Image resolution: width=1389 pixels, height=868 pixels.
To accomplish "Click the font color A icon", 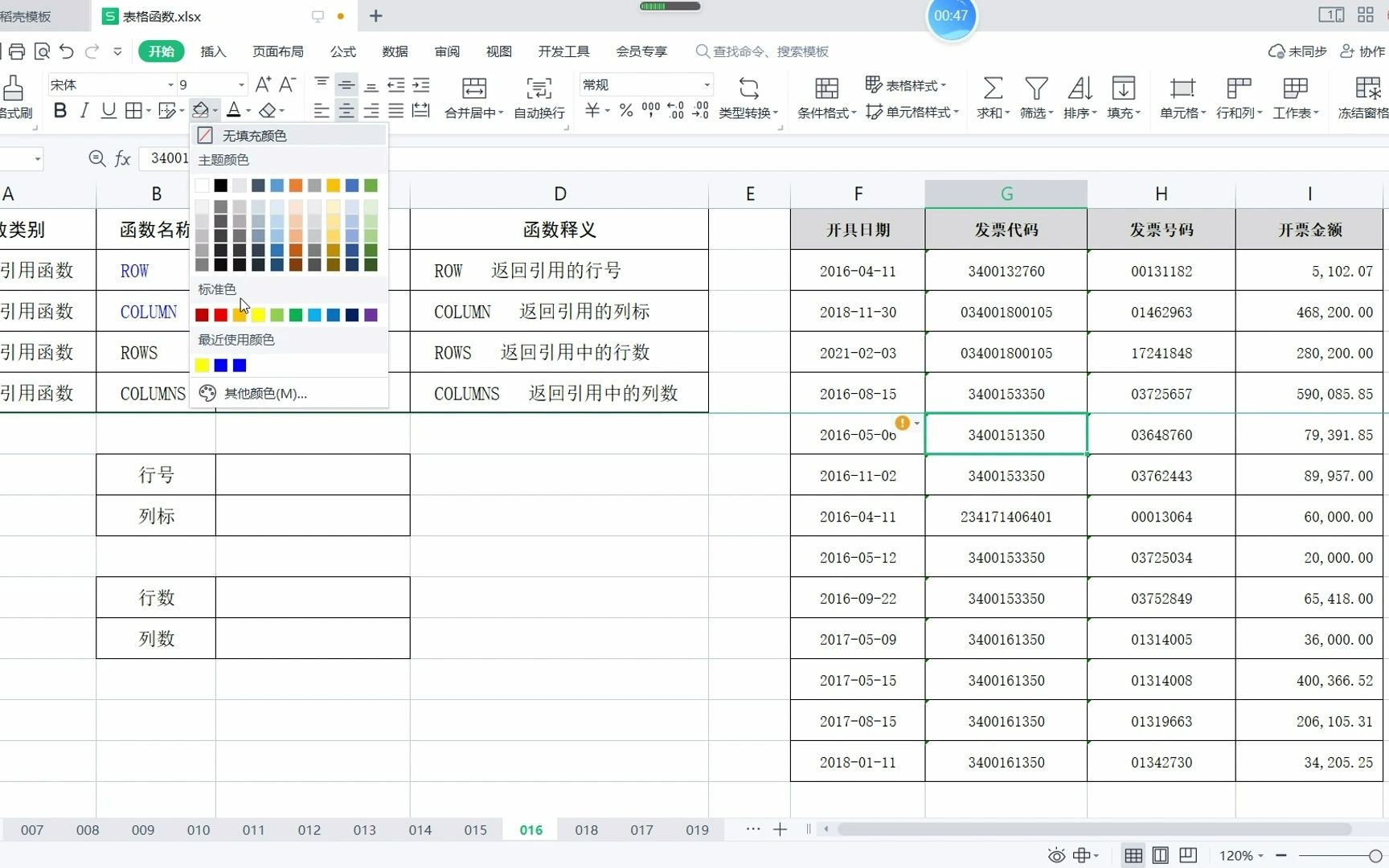I will (x=234, y=110).
